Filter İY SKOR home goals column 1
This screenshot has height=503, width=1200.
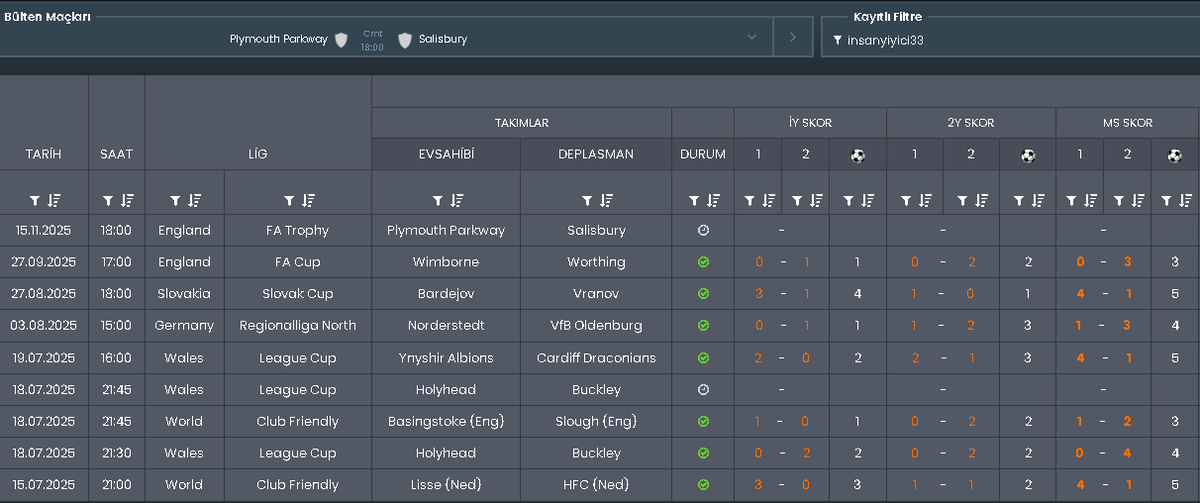tap(749, 200)
